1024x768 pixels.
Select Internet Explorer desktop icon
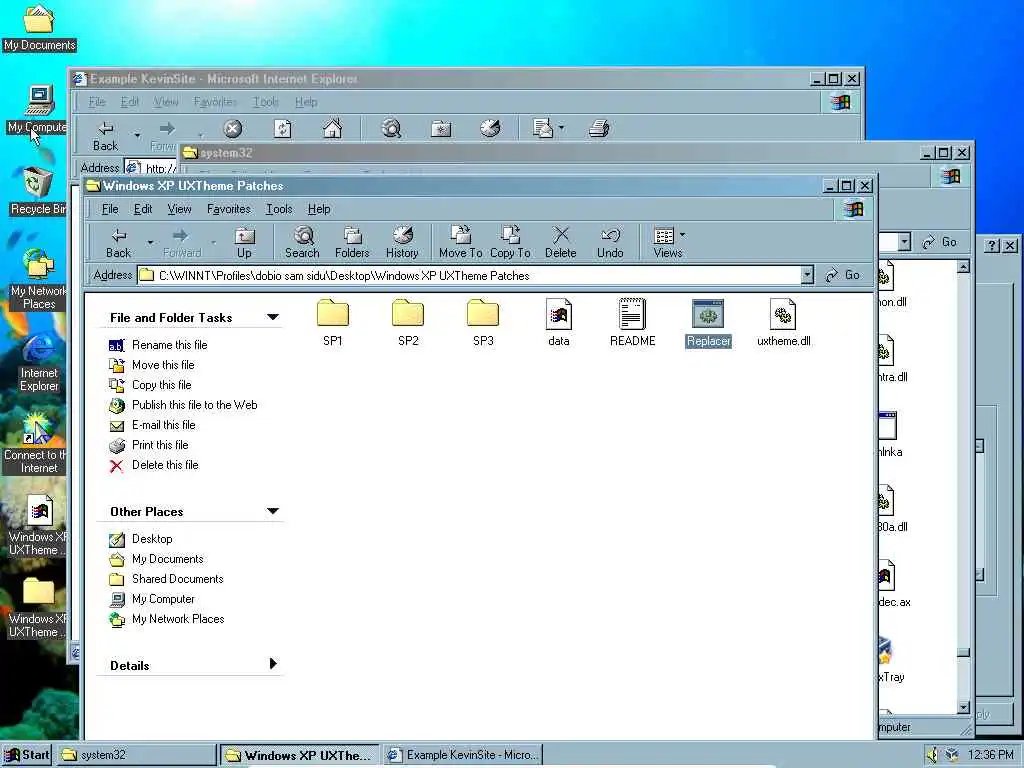coord(39,362)
